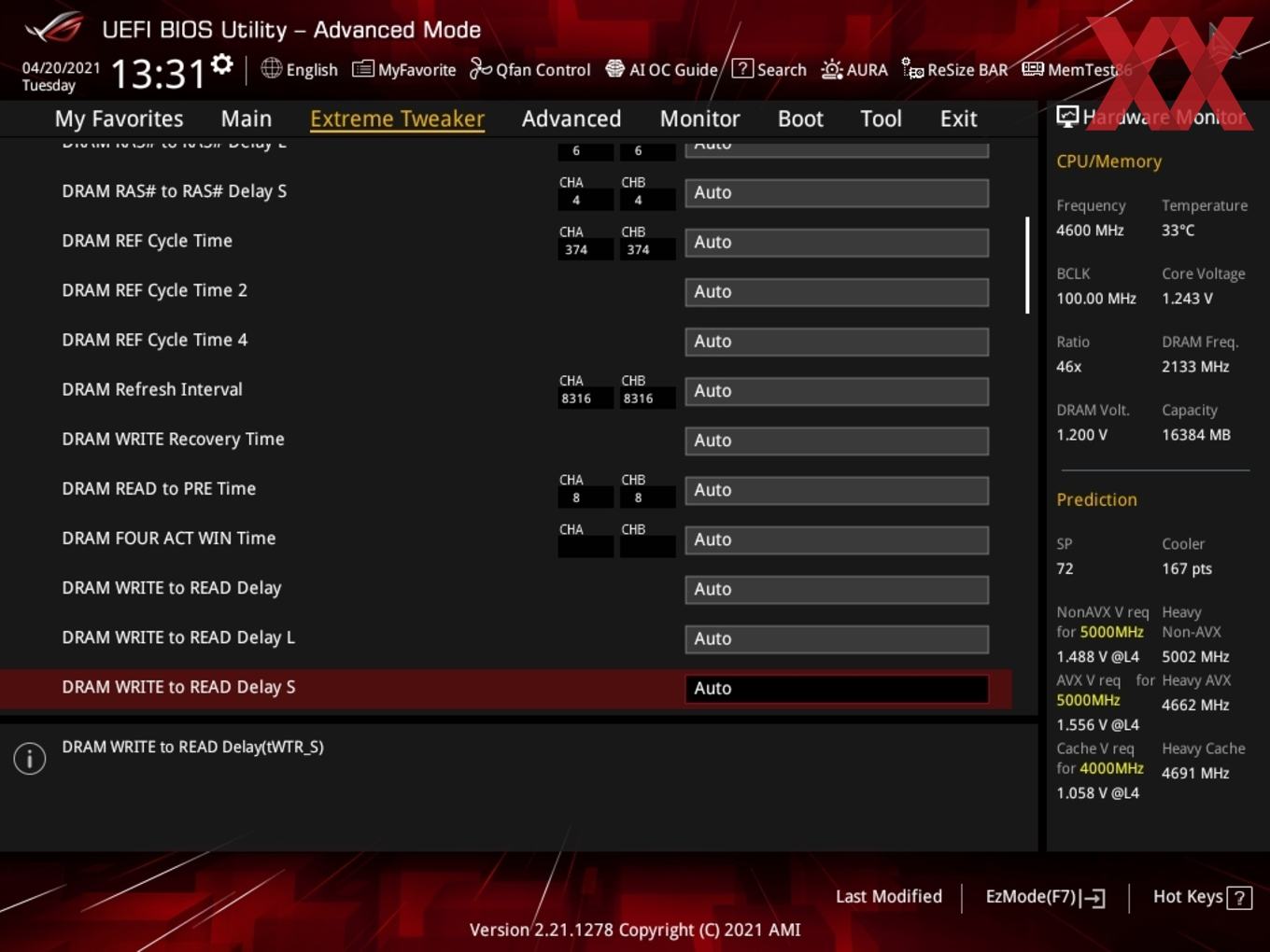Edit DRAM WRITE to READ Delay S Auto field
This screenshot has height=952, width=1270.
[837, 689]
